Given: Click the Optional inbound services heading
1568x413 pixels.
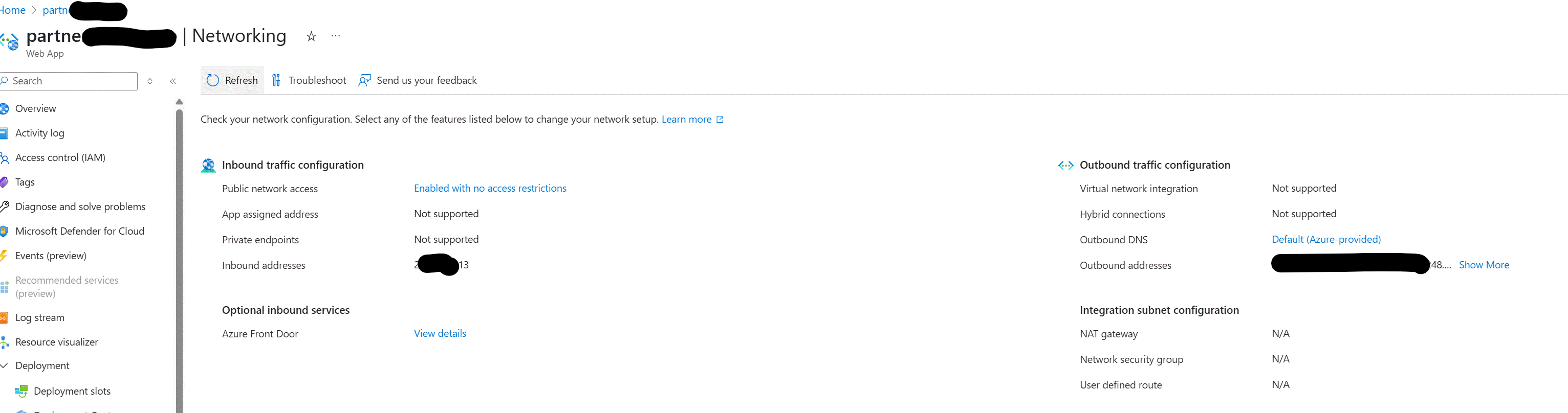Looking at the screenshot, I should tap(286, 310).
